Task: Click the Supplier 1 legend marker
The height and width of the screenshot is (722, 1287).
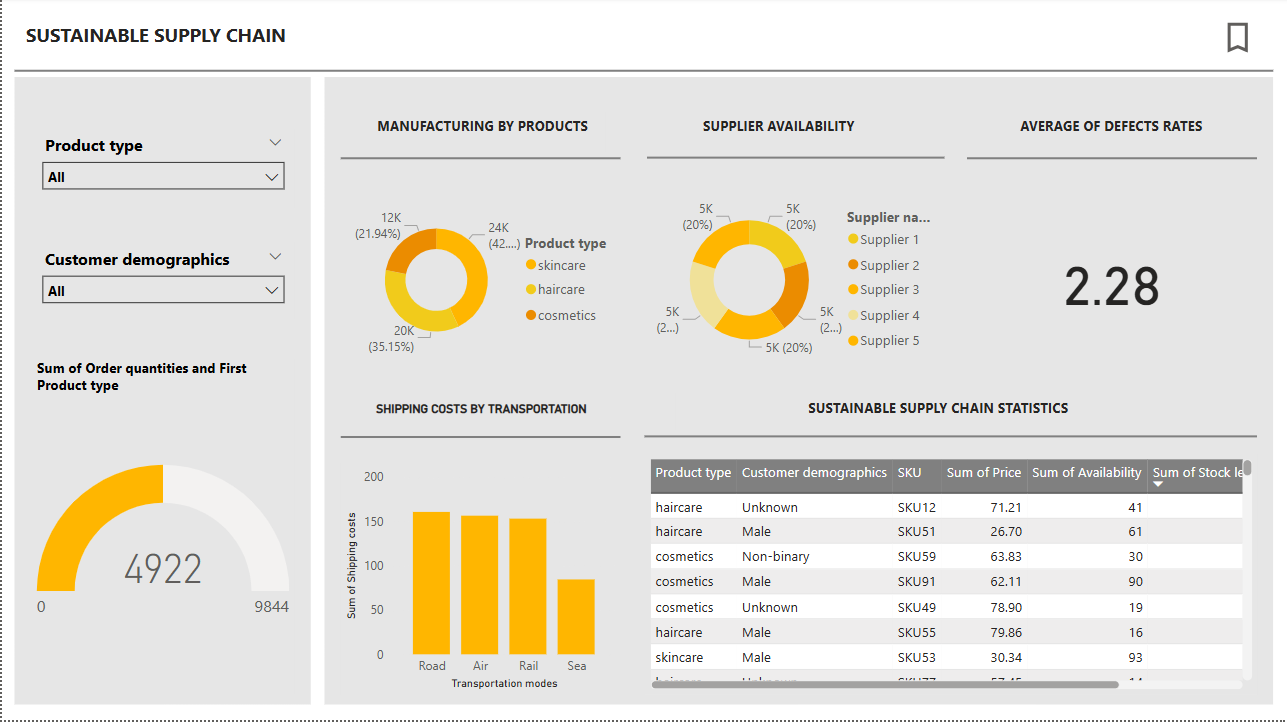Action: pos(853,239)
